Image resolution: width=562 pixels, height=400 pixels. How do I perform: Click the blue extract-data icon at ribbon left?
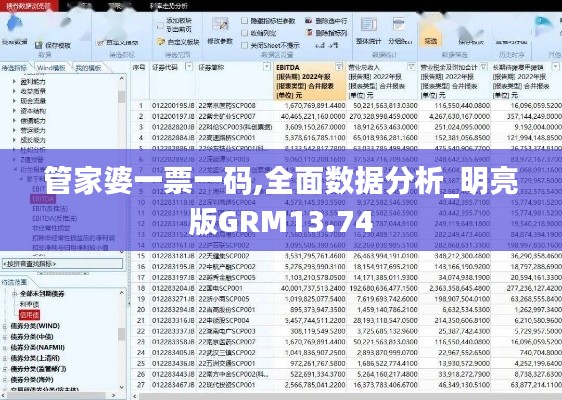pos(14,24)
